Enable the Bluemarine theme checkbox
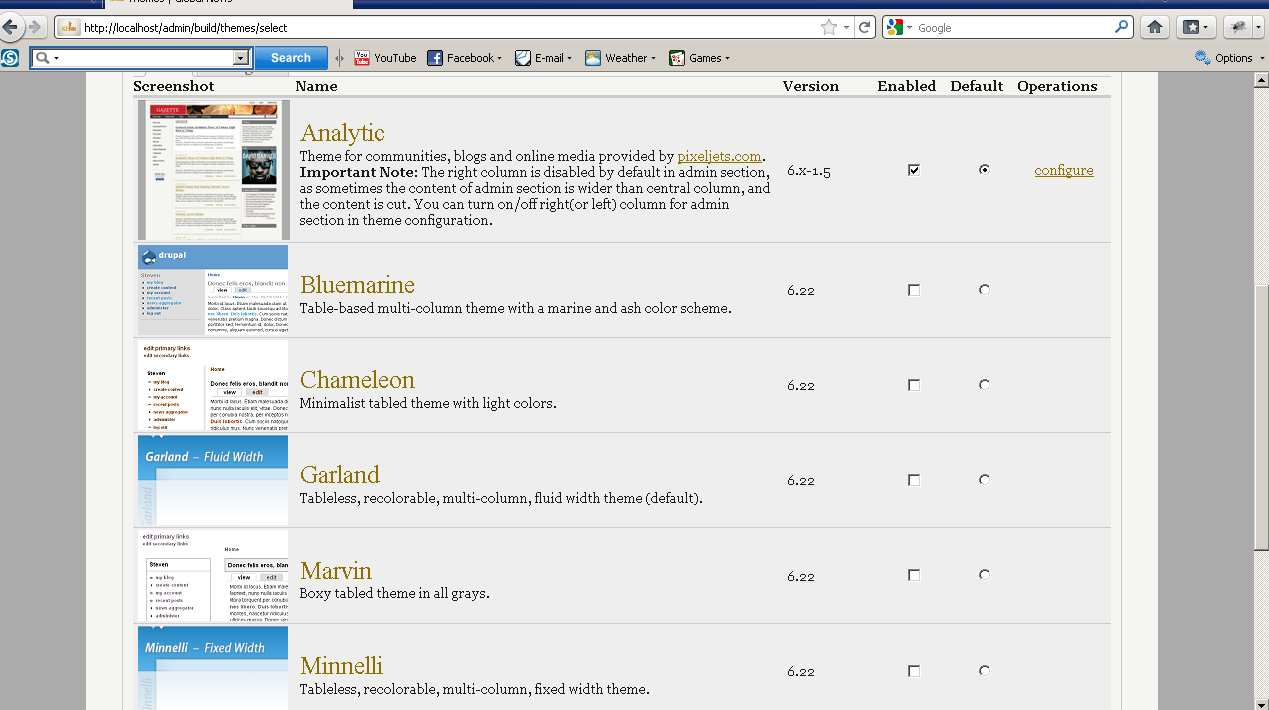Screen dimensions: 1269x710 click(x=913, y=290)
